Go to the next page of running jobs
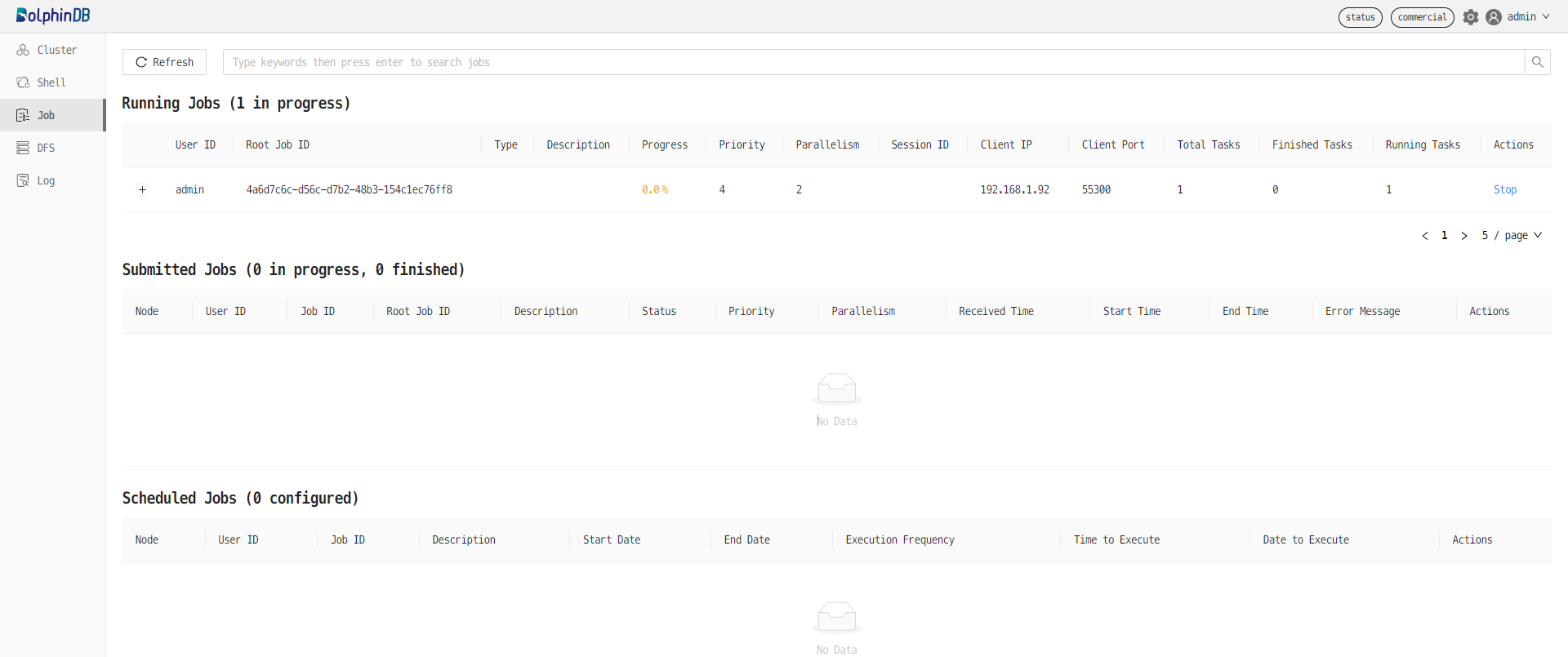 click(x=1464, y=236)
